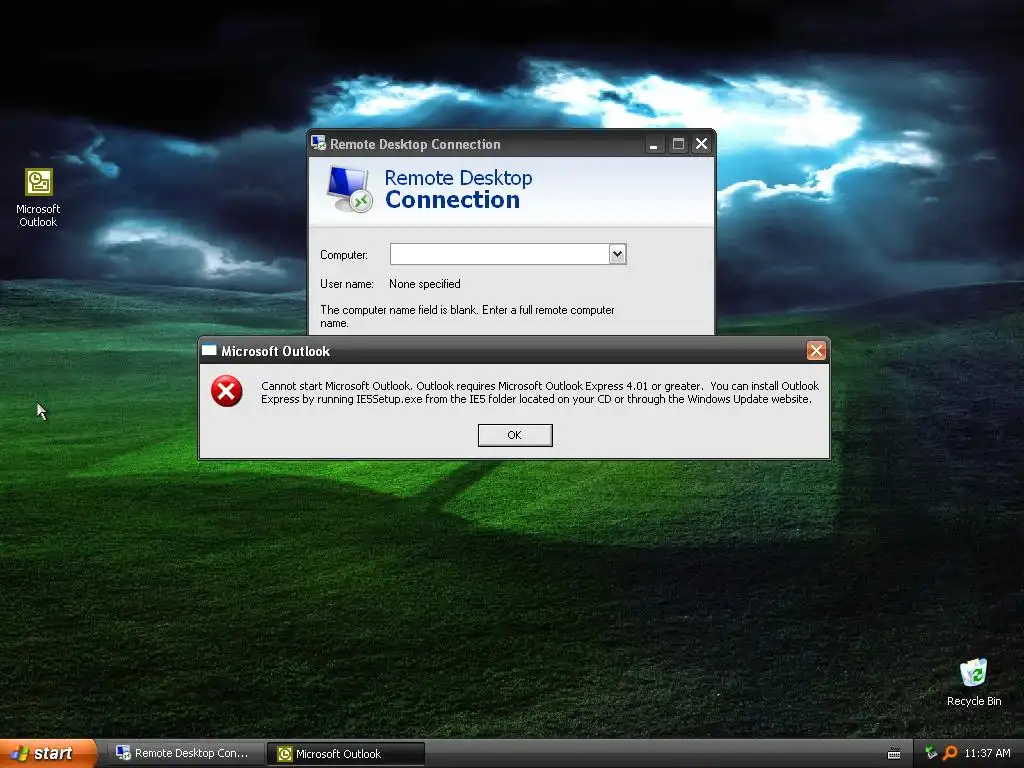The image size is (1024, 768).
Task: Click the orange magnifier tray icon
Action: point(950,753)
